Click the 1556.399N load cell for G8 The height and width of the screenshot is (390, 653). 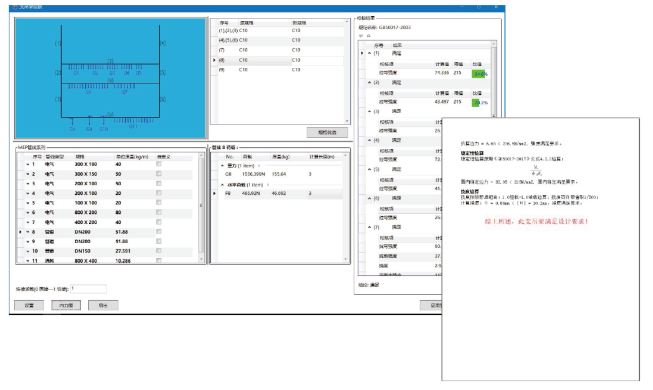[254, 174]
